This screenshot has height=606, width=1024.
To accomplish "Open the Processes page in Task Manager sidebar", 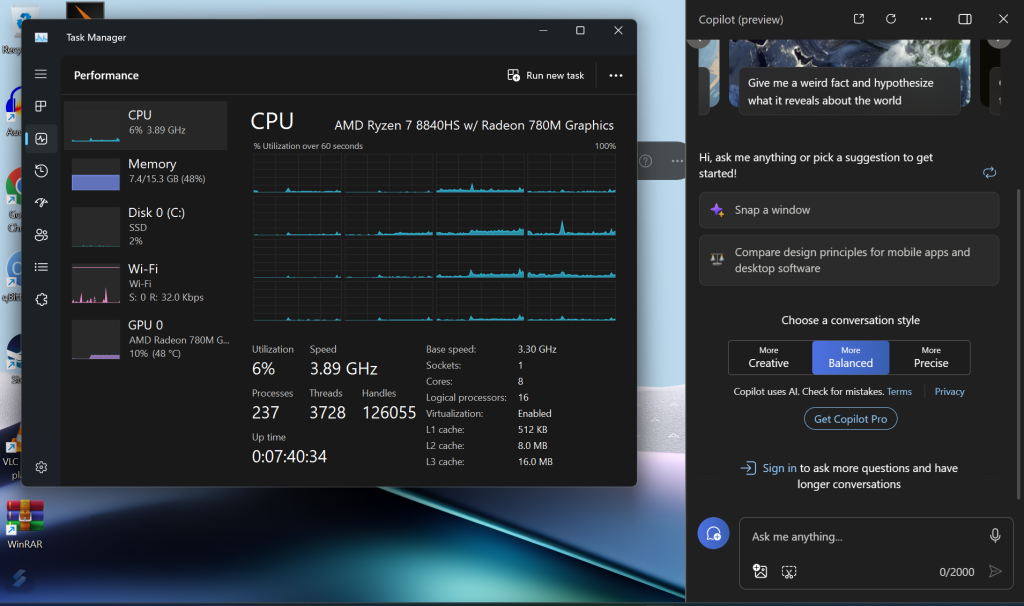I will coord(41,106).
